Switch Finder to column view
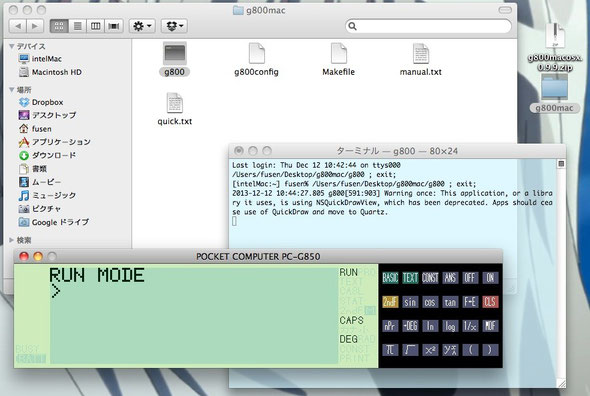This screenshot has height=396, width=590. tap(96, 26)
